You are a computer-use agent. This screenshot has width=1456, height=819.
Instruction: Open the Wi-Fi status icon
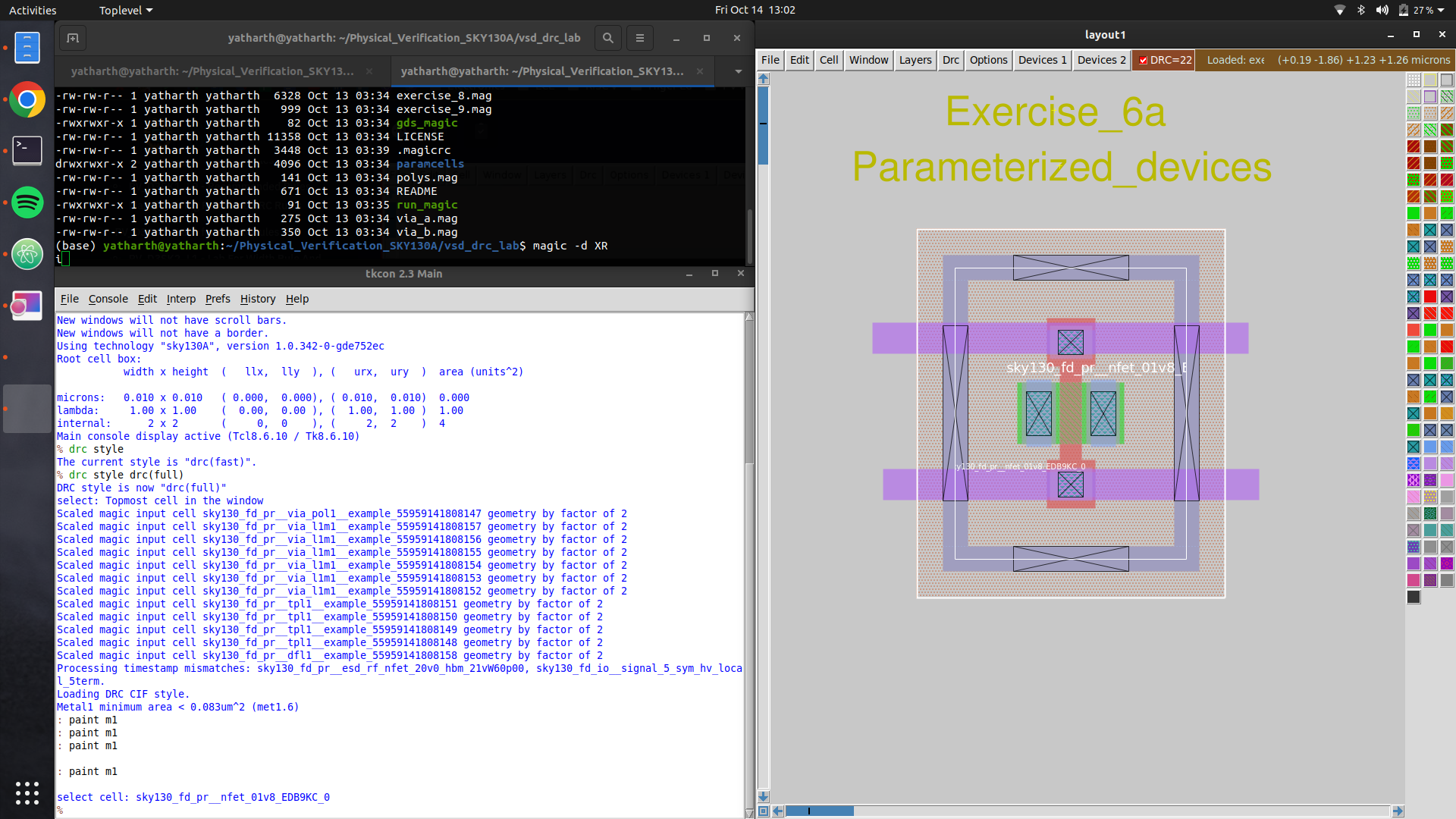[1340, 10]
